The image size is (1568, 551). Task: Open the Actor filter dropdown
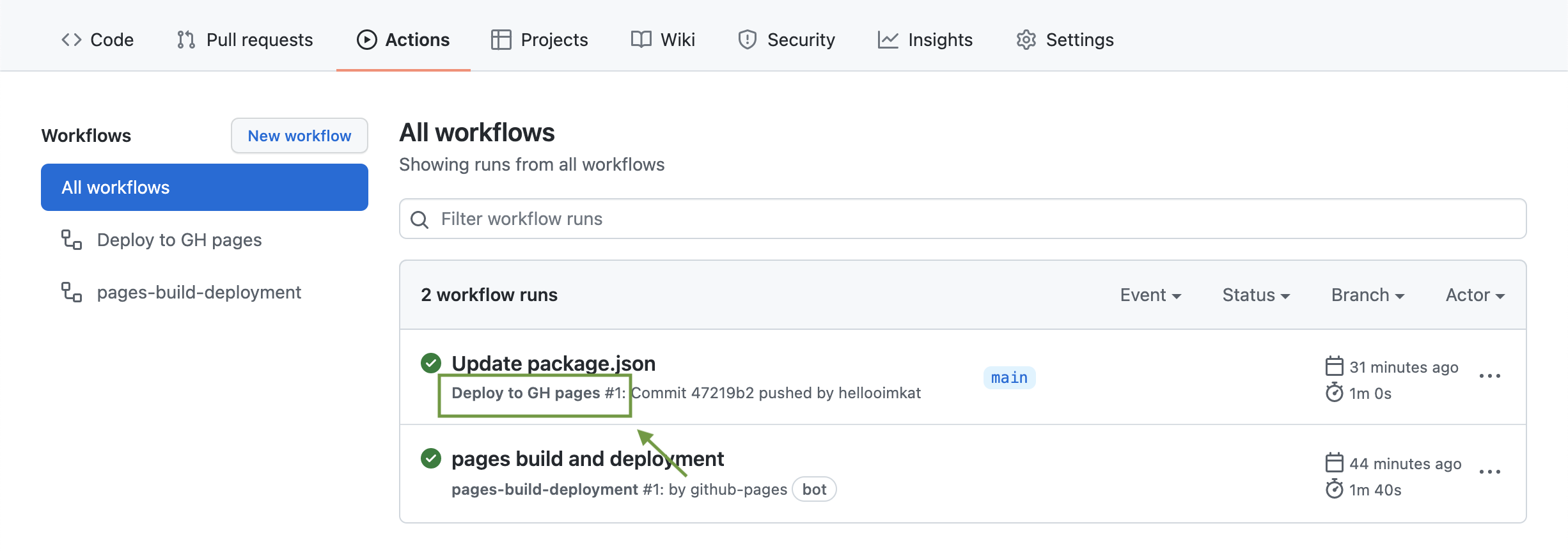(x=1475, y=295)
